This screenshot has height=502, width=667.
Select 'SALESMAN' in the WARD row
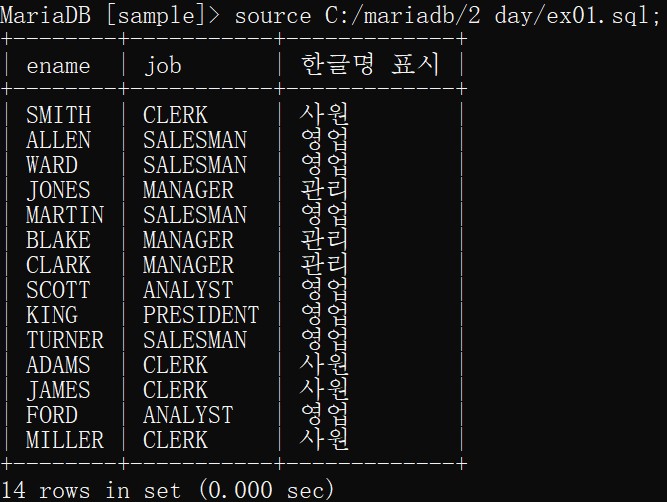pyautogui.click(x=195, y=165)
